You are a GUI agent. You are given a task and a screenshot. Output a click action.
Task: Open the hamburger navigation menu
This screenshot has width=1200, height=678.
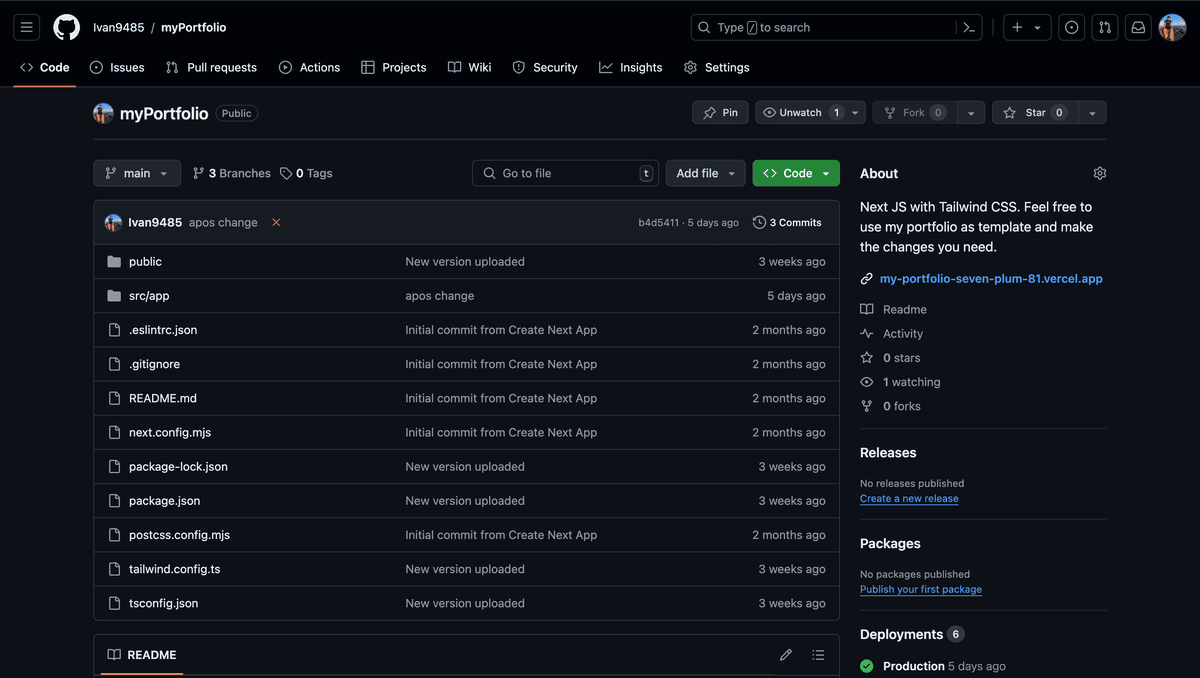coord(27,28)
